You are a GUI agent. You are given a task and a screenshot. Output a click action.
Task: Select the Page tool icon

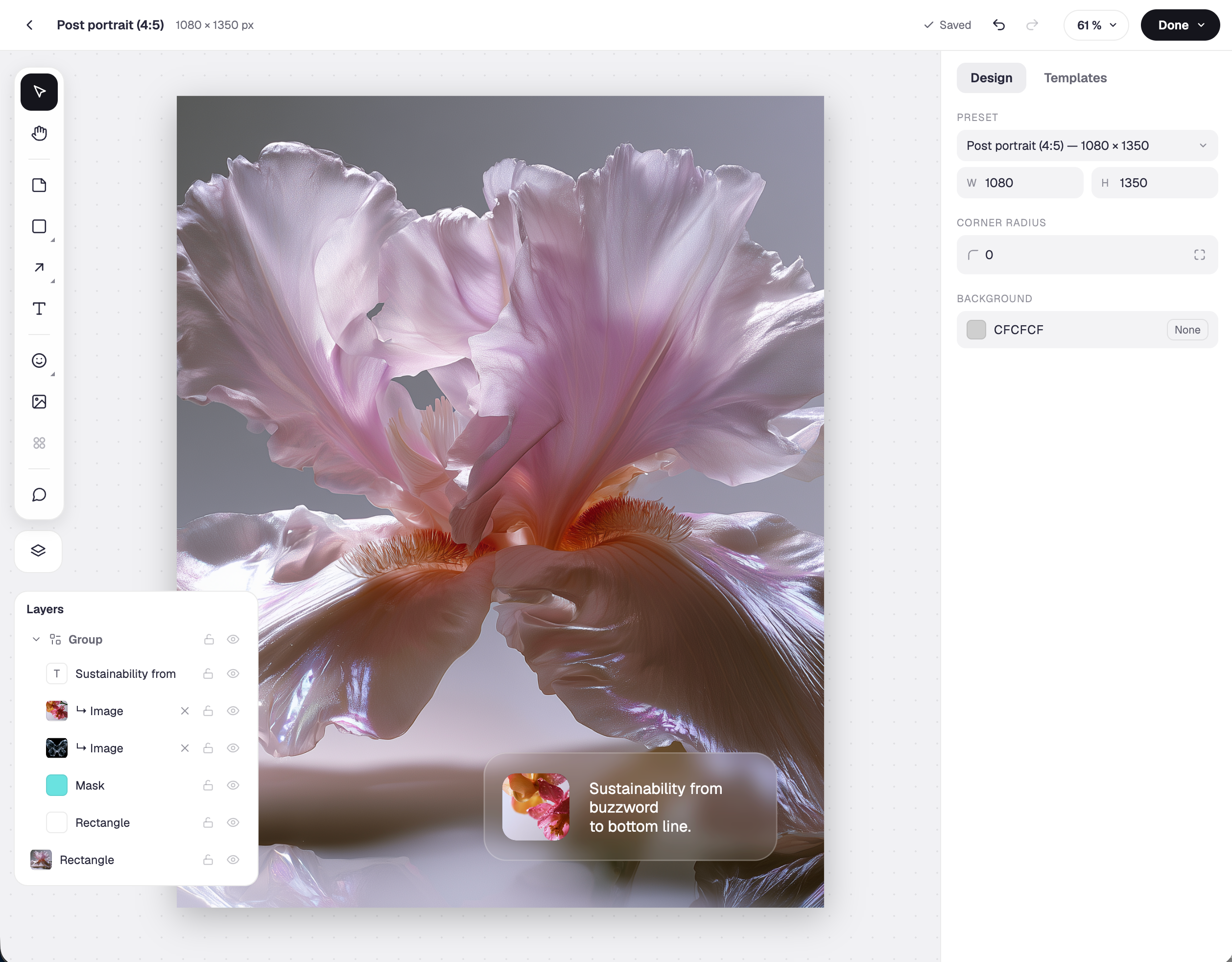click(39, 185)
